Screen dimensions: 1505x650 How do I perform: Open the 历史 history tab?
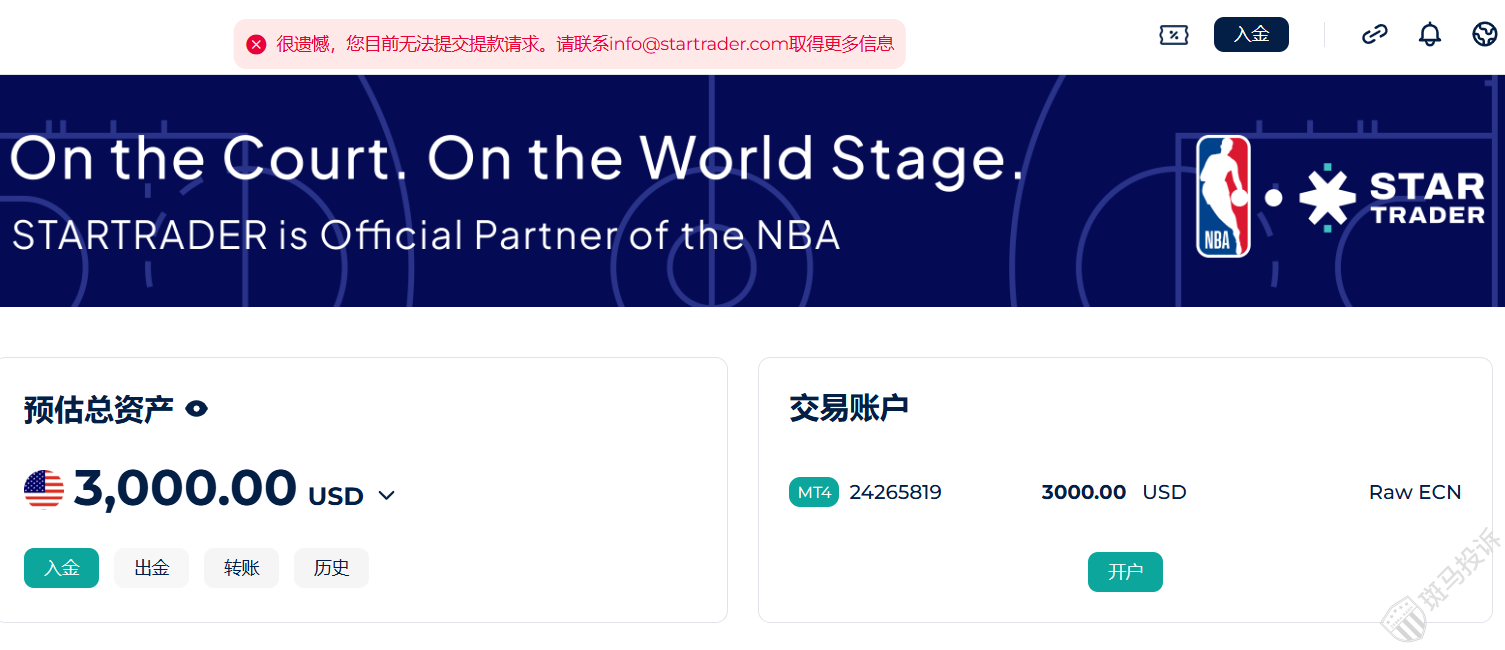pos(331,568)
